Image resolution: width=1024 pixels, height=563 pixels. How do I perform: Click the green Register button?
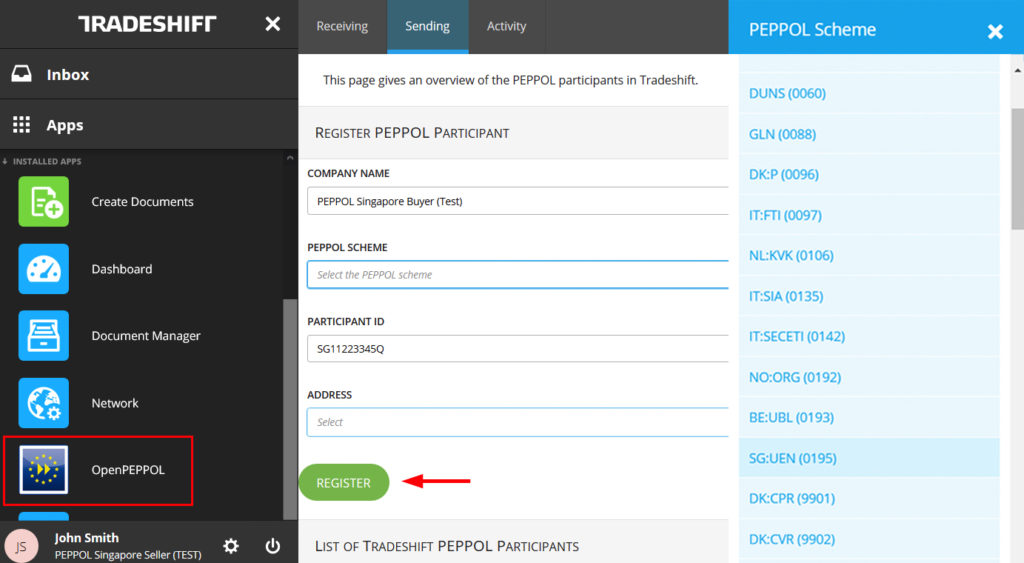(344, 483)
